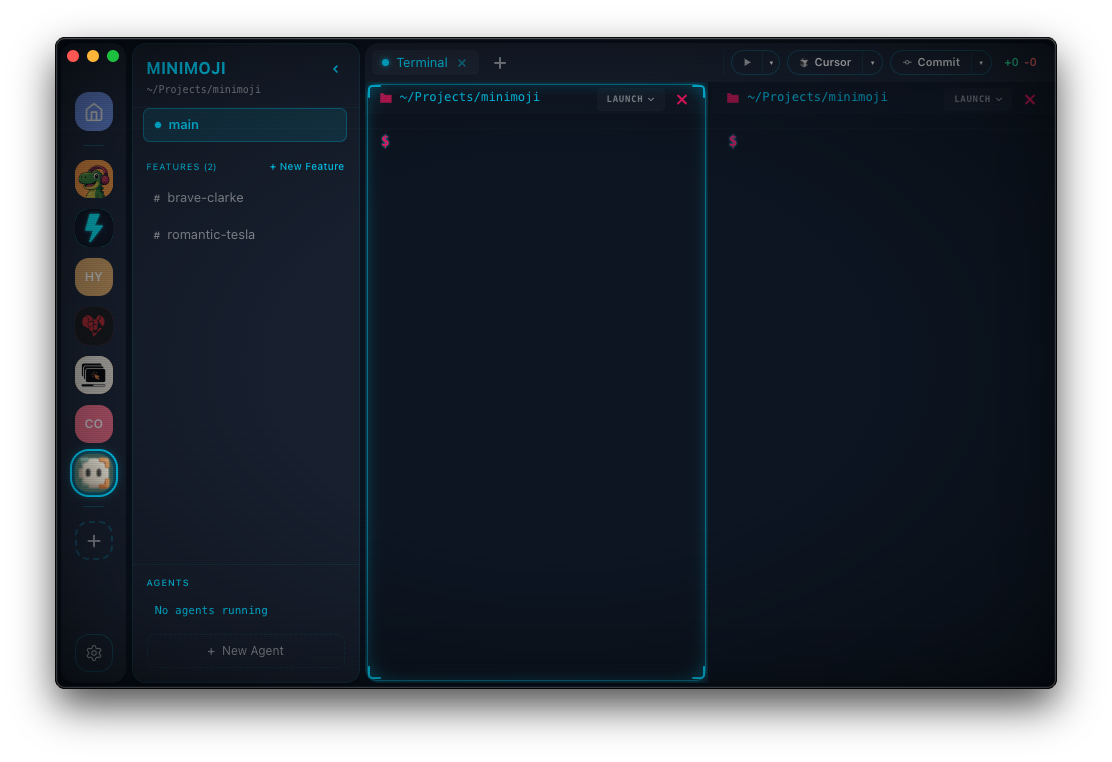The width and height of the screenshot is (1112, 762).
Task: Click the ghost icon for the Minimoji project
Action: pyautogui.click(x=93, y=472)
